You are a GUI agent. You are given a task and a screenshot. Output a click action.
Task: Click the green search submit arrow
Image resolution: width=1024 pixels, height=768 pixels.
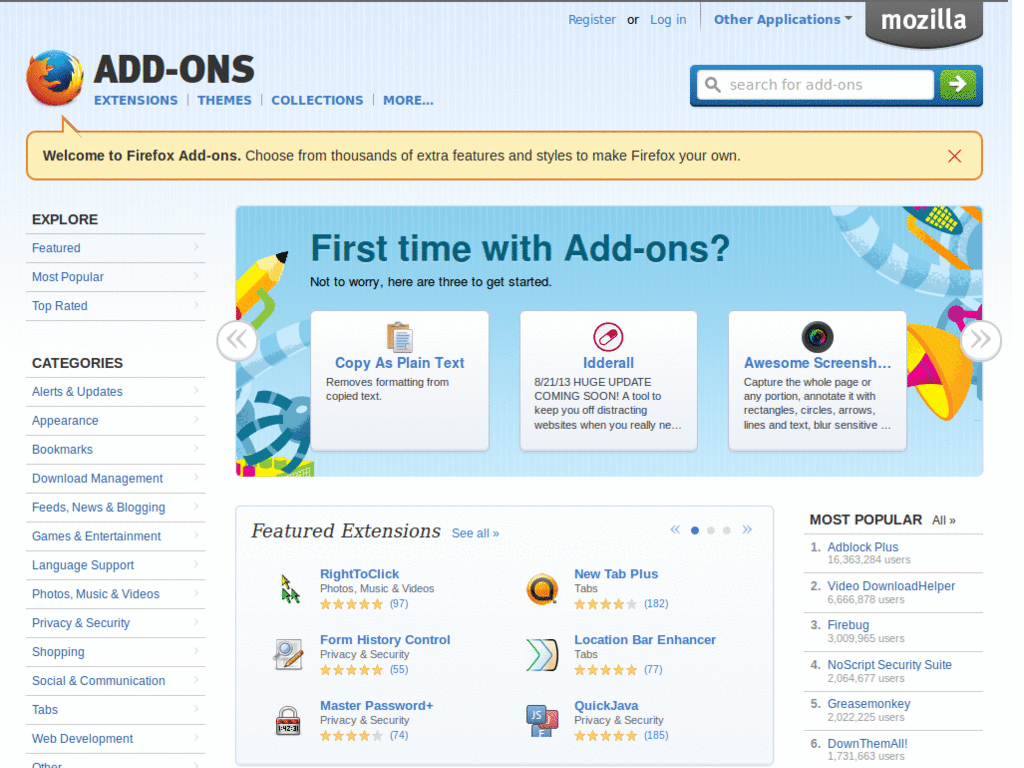pyautogui.click(x=957, y=85)
